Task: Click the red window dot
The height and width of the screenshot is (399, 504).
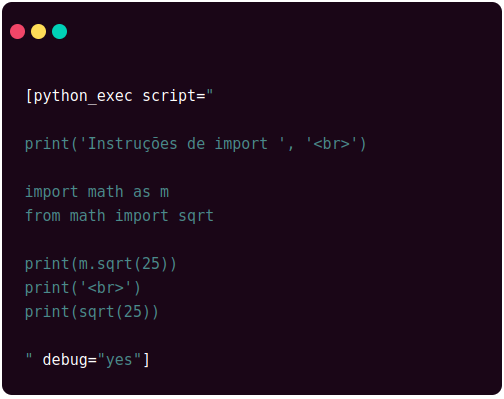Action: 17,32
